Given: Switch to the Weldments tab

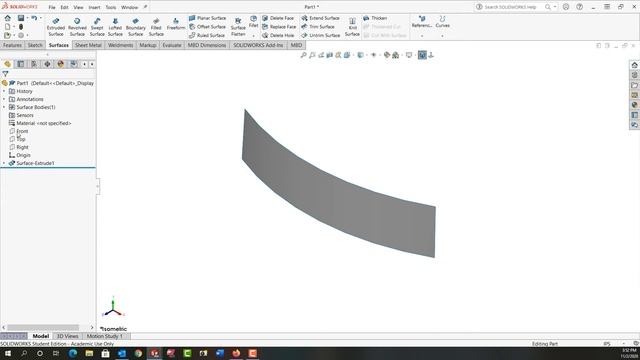Looking at the screenshot, I should click(120, 45).
